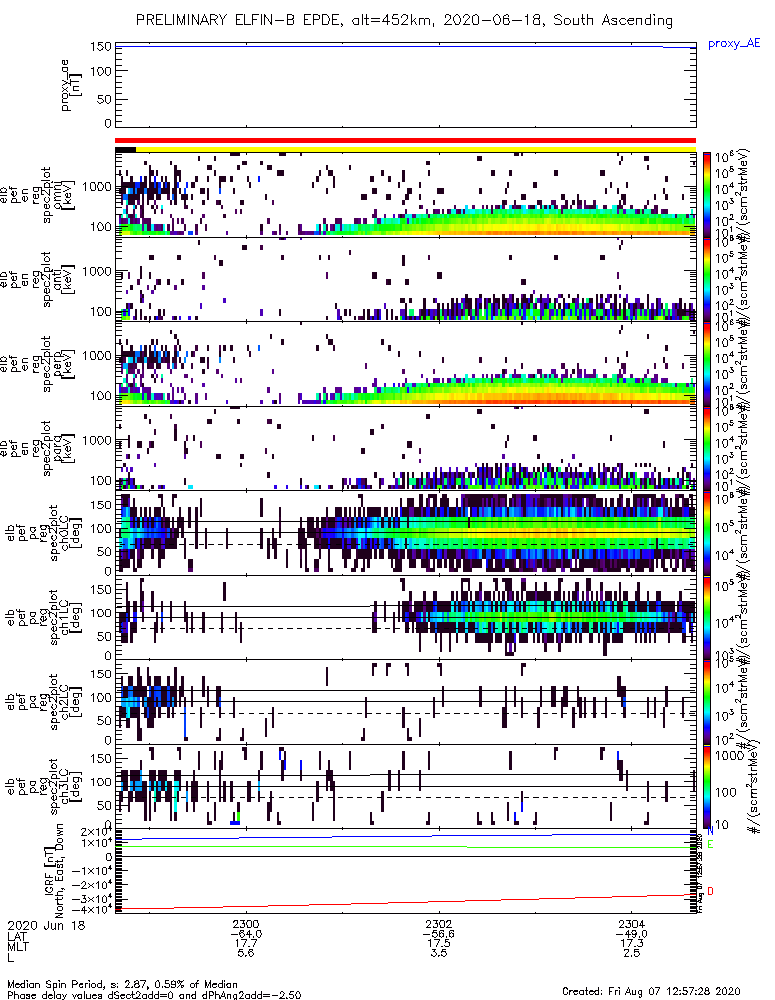Click the 2×10^4 tick on IGRF axis

96,832
